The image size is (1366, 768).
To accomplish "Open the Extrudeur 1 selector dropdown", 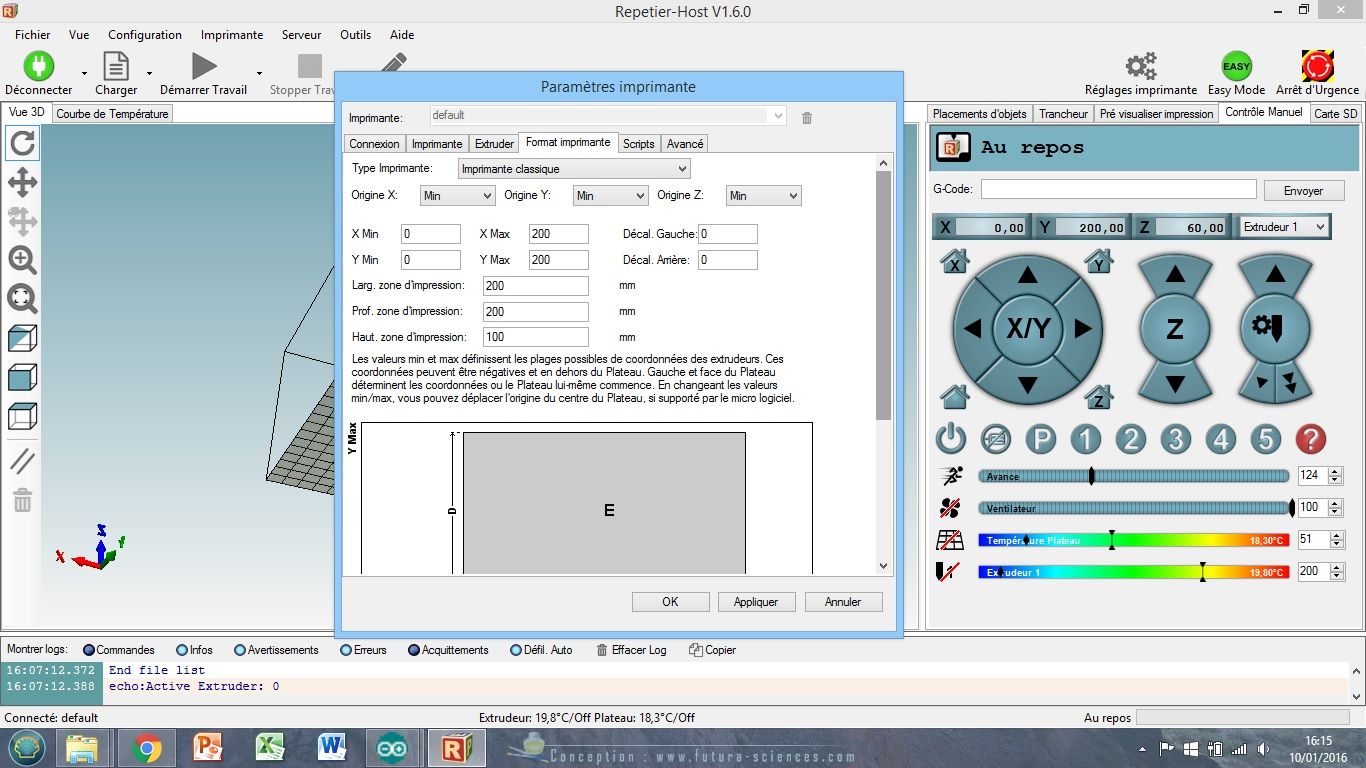I will (x=1285, y=227).
